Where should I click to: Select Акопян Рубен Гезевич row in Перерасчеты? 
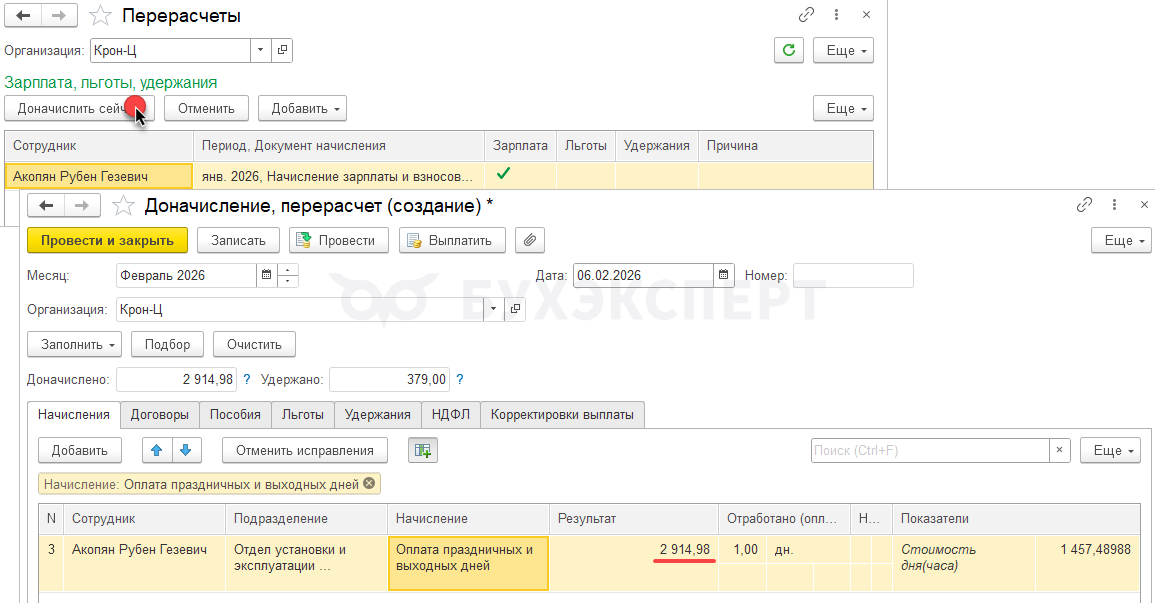point(99,176)
